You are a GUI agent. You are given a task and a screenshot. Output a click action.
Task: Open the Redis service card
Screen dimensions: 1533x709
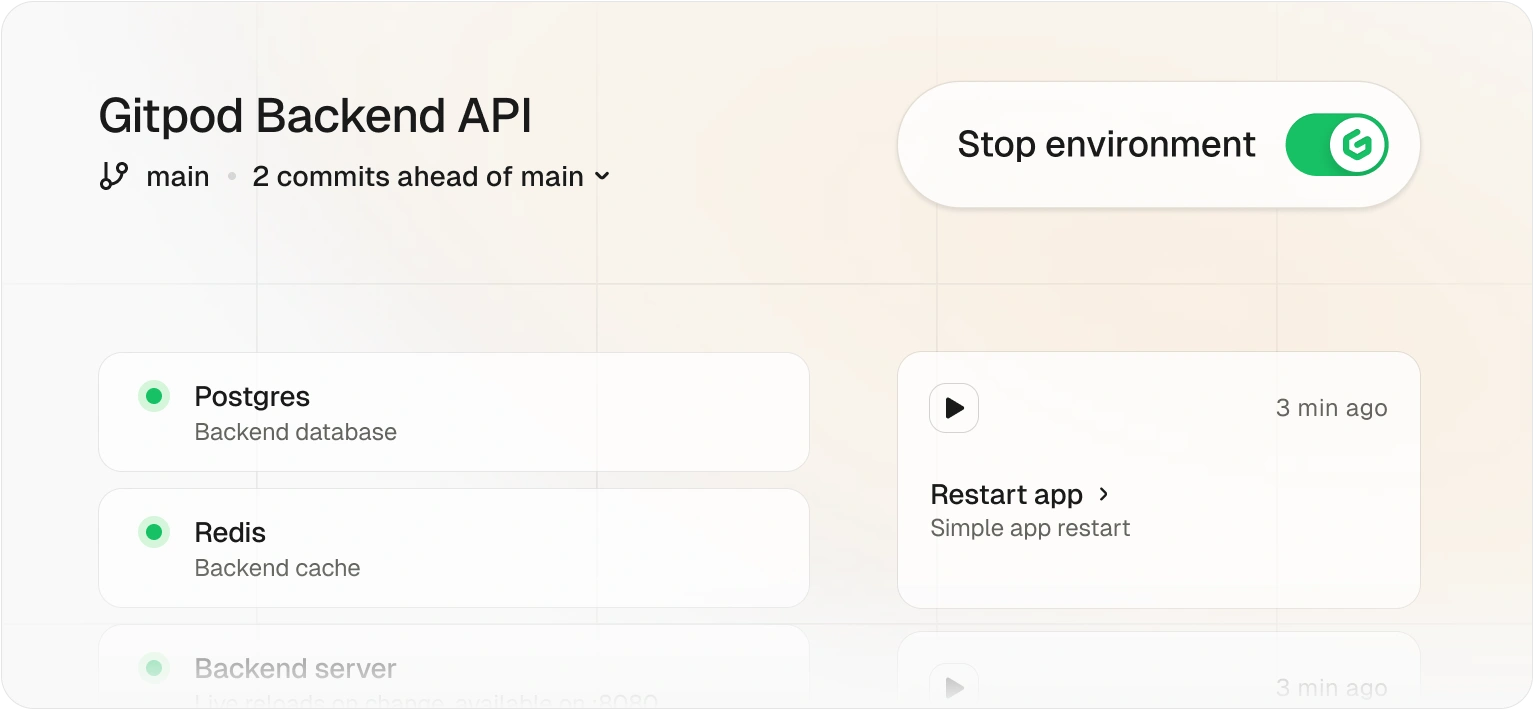click(454, 548)
